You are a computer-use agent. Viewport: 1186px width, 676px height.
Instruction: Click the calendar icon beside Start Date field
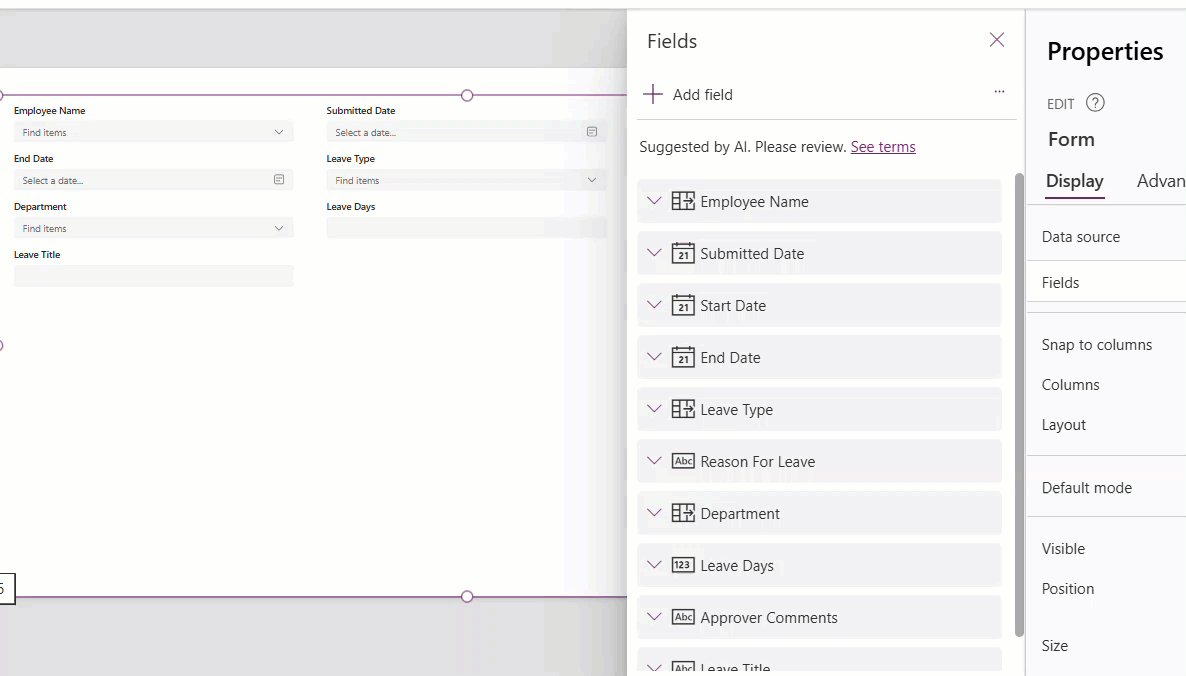683,305
